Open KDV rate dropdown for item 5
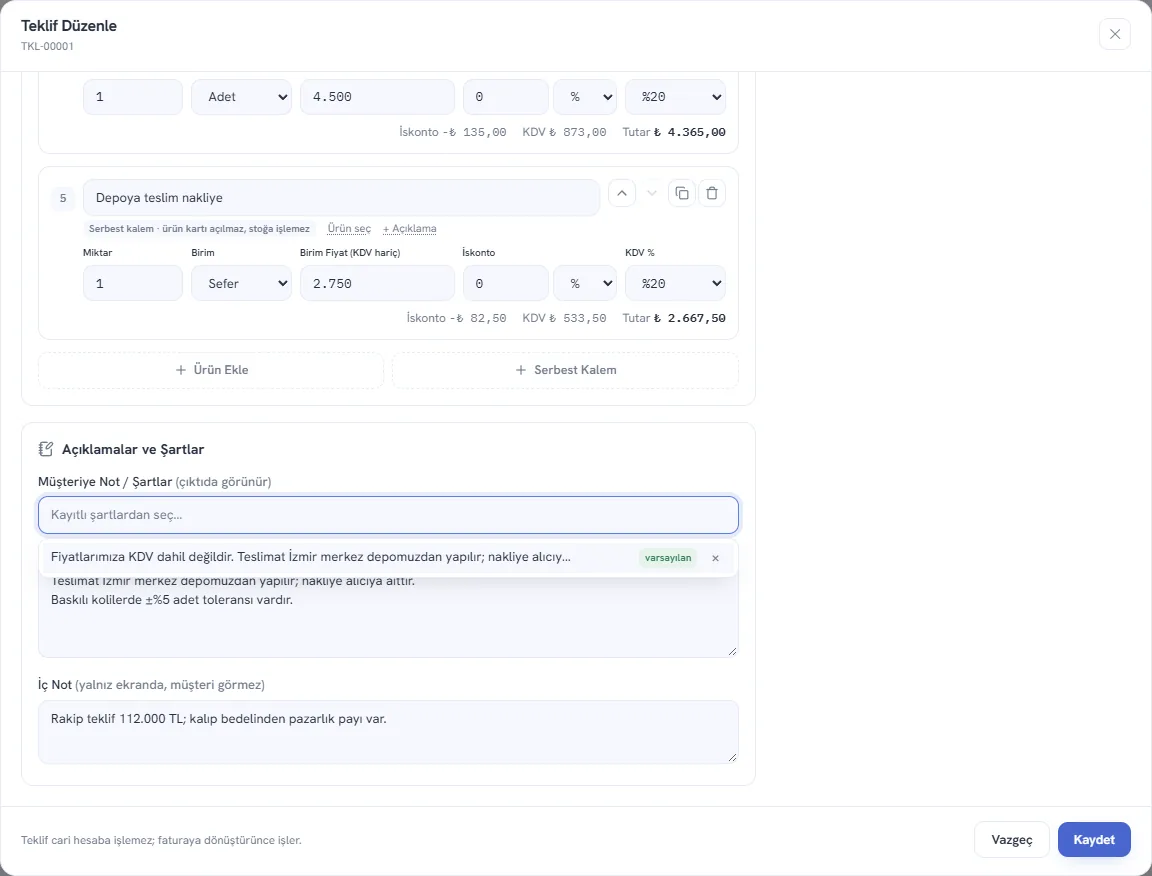The image size is (1152, 876). pos(675,284)
